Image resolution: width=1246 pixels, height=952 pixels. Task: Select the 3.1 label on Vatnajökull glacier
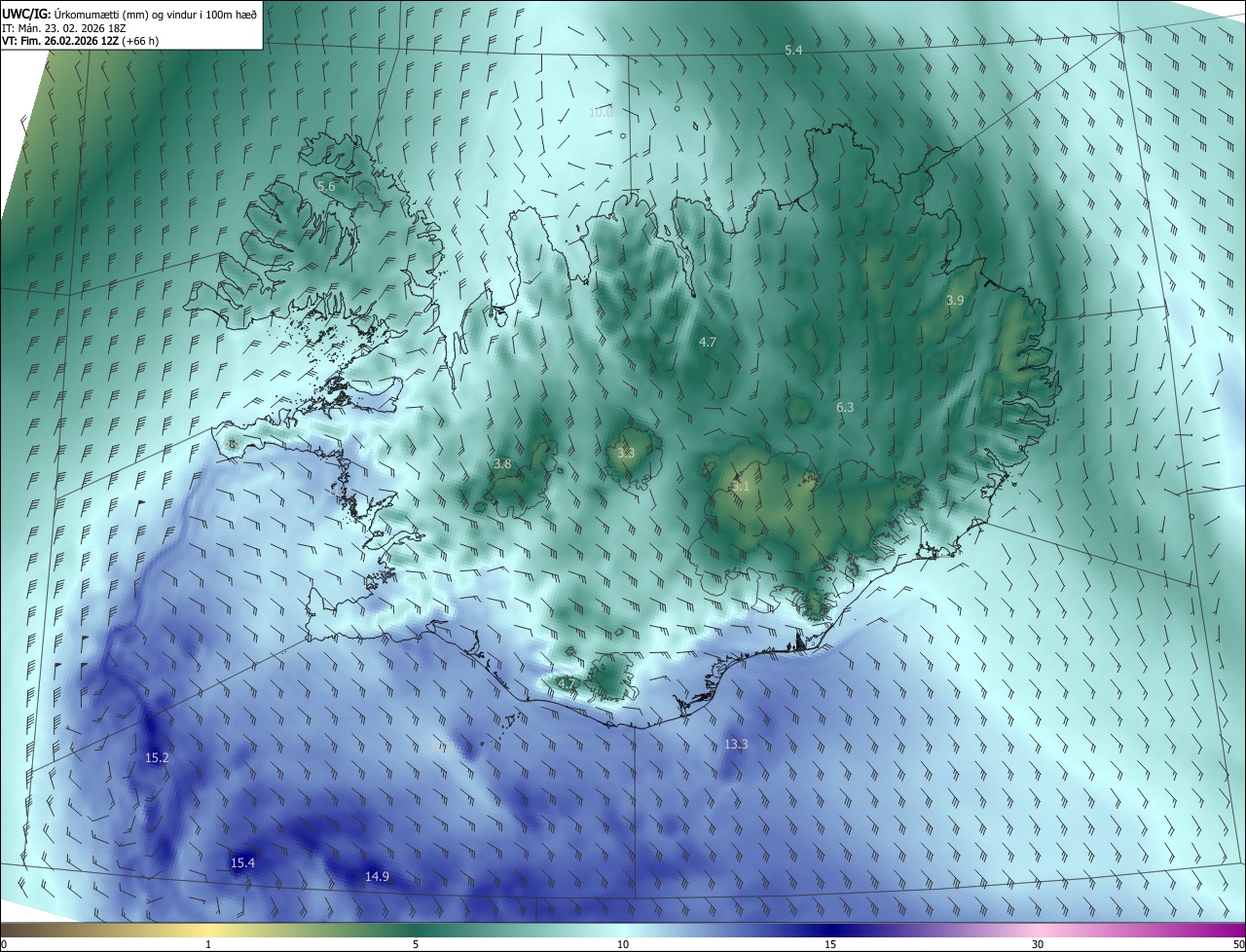741,486
